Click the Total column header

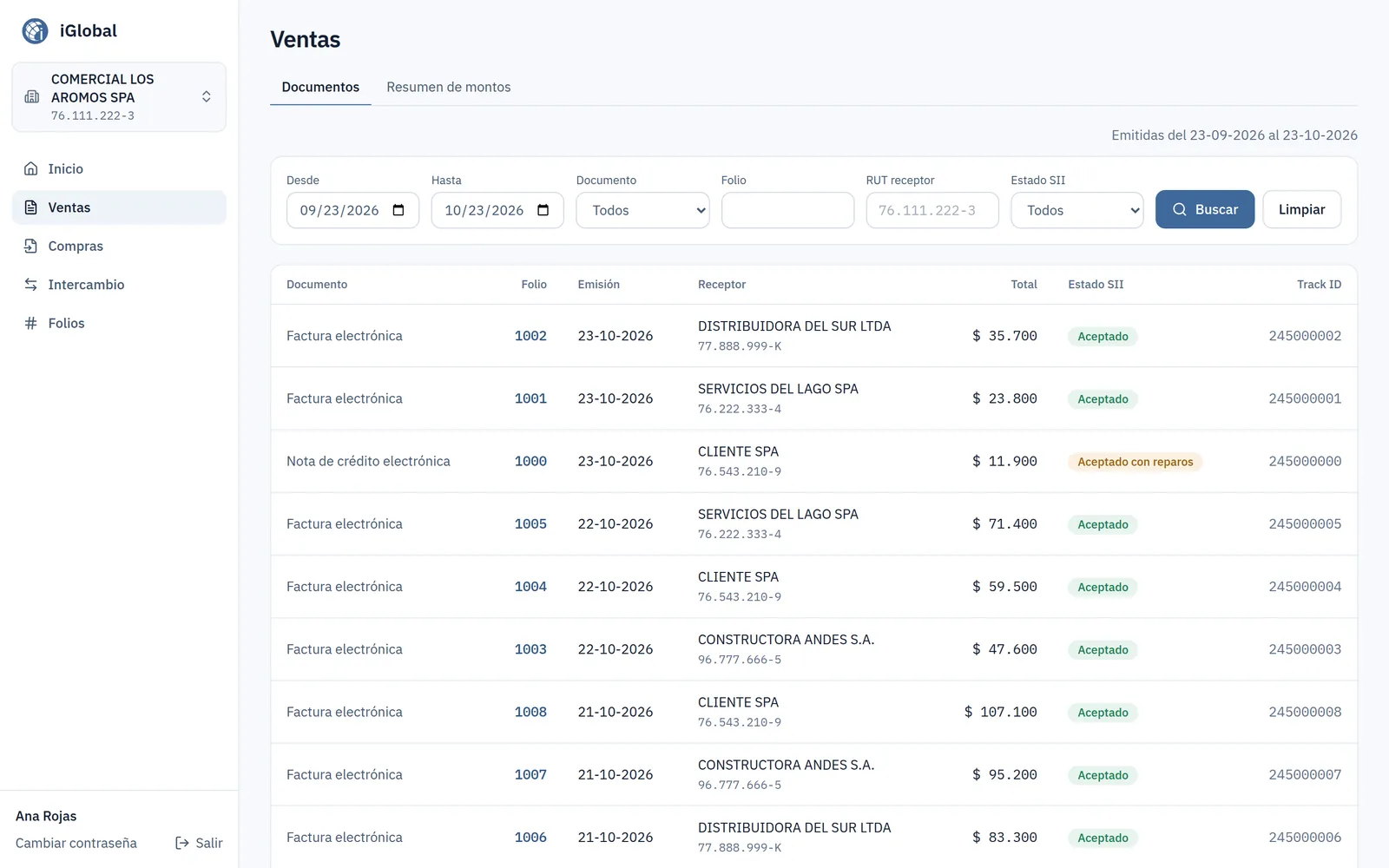coord(1024,285)
